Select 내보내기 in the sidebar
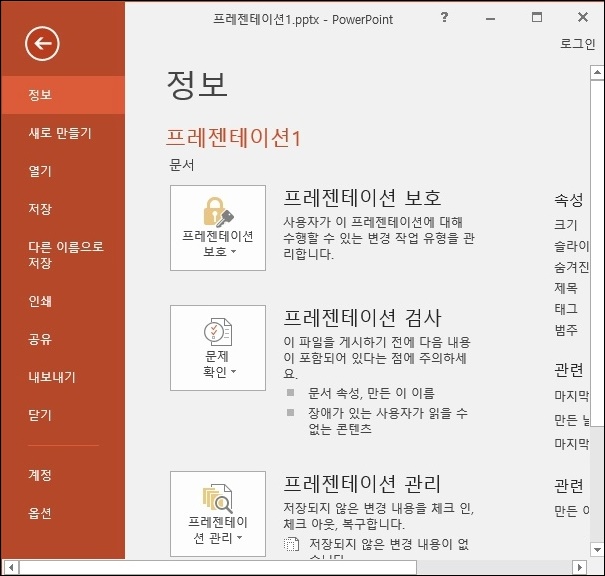Image resolution: width=605 pixels, height=576 pixels. coord(63,377)
